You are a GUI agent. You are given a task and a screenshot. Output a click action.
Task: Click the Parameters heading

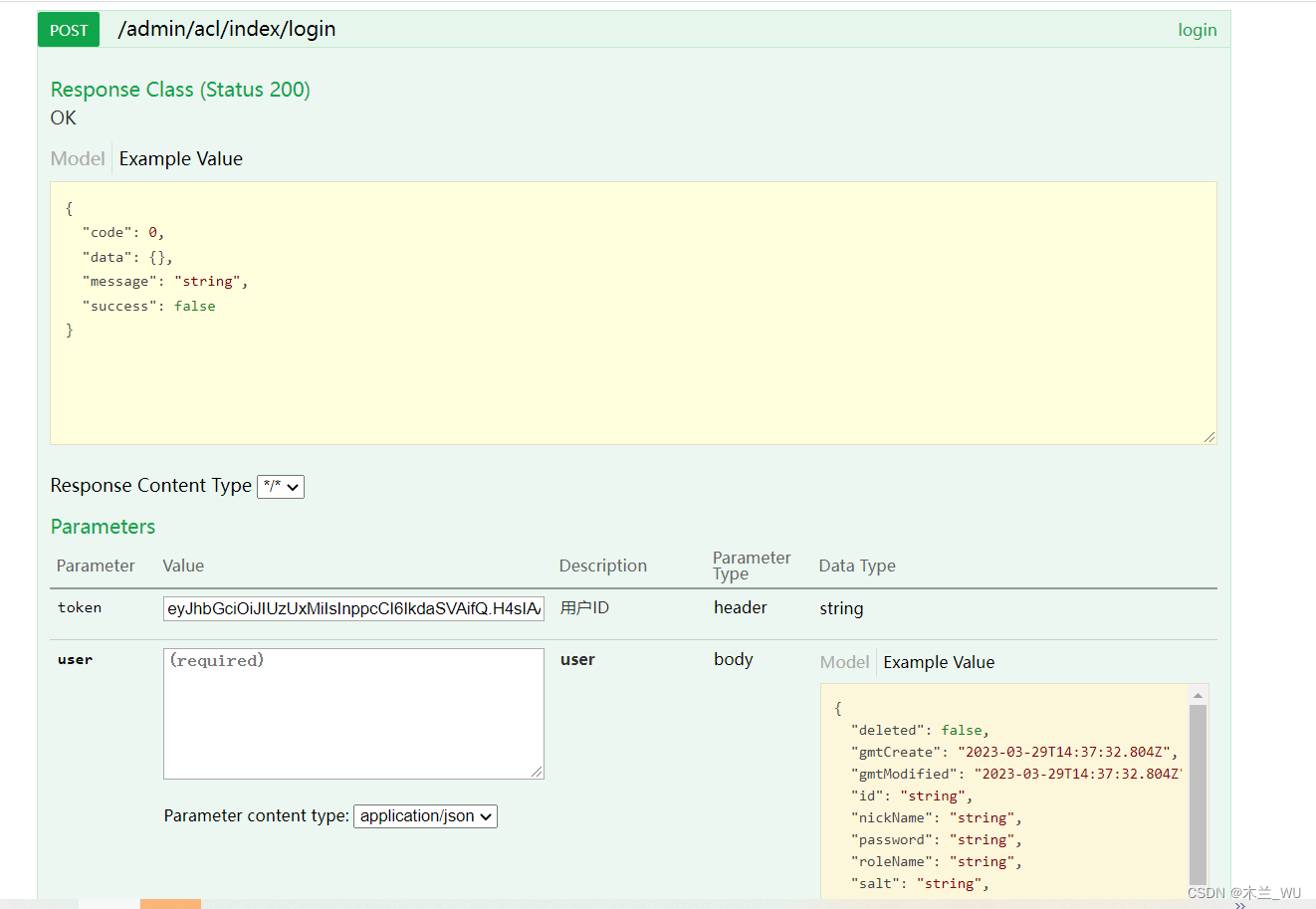104,527
